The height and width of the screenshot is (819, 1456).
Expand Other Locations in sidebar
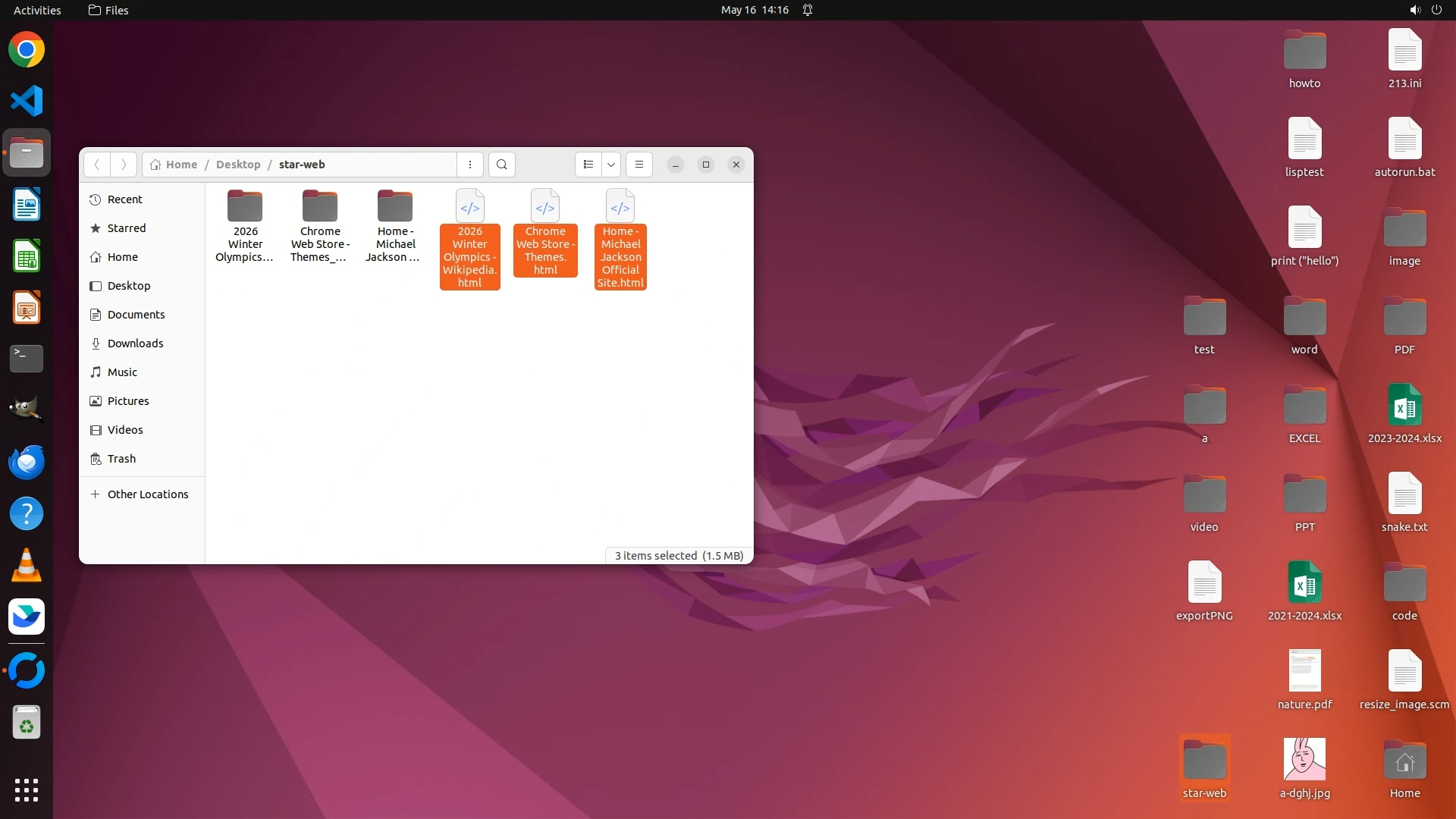pyautogui.click(x=147, y=494)
